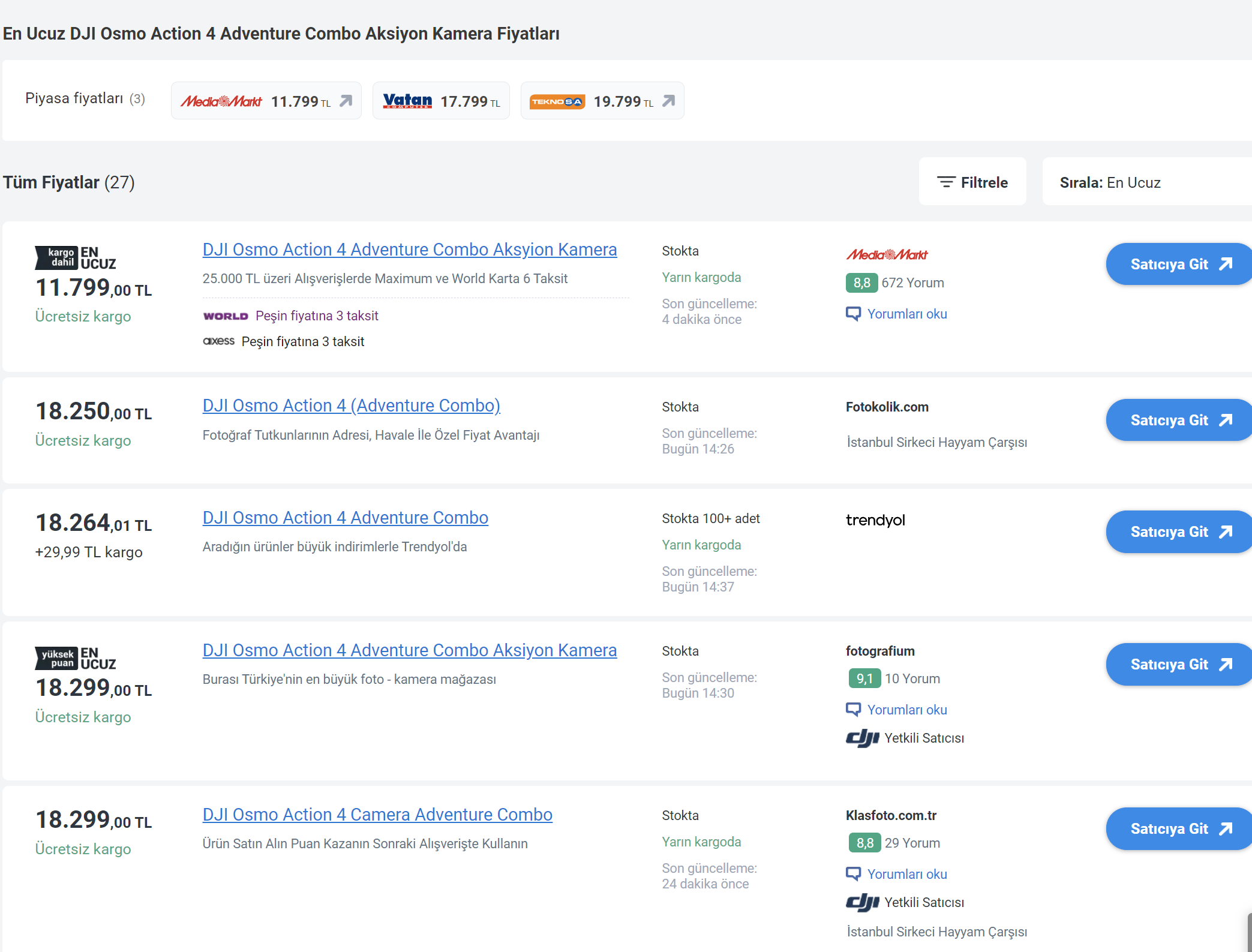Screen dimensions: 1252x952
Task: Click arrow icon on Trendyol Satıcıya Git button
Action: (1226, 531)
